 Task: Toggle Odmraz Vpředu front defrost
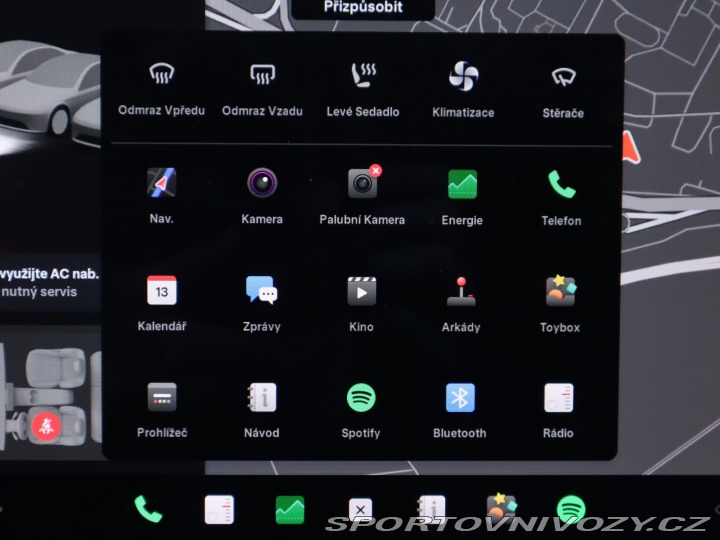point(161,76)
